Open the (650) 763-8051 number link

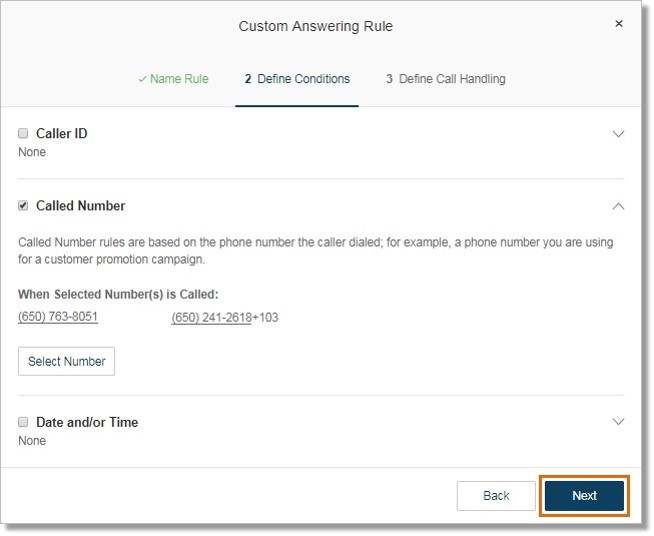(x=58, y=317)
